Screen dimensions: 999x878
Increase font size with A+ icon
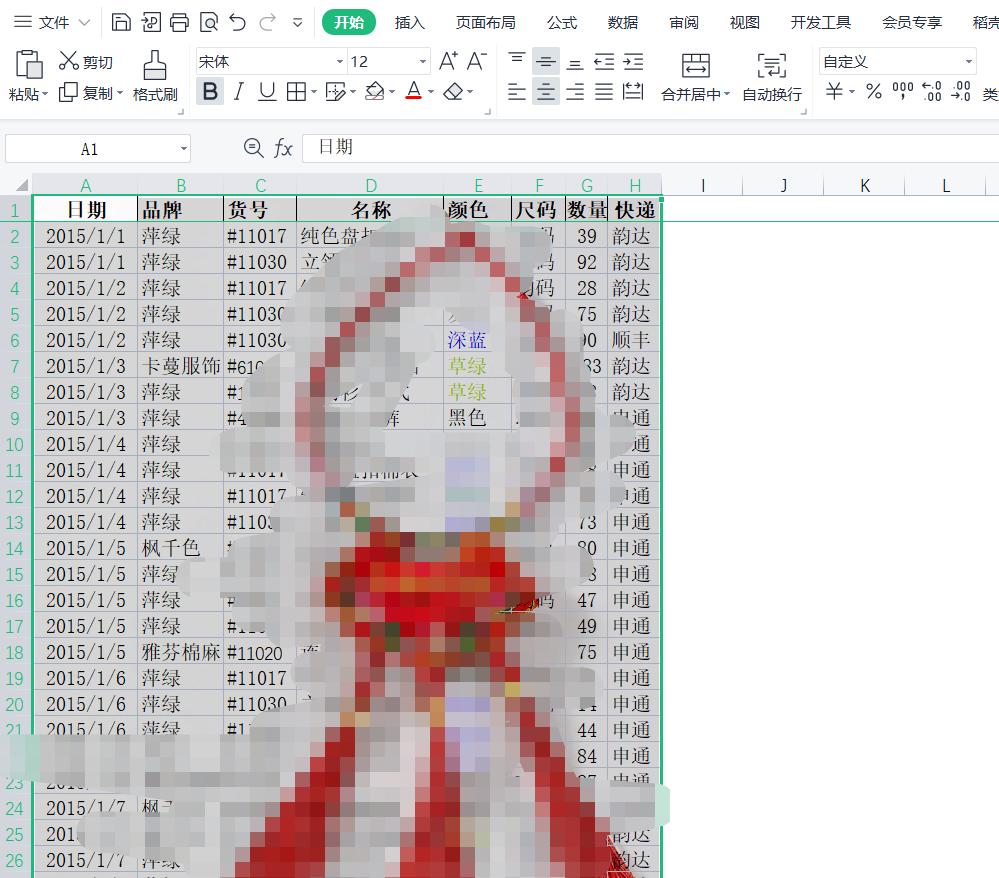pos(449,62)
